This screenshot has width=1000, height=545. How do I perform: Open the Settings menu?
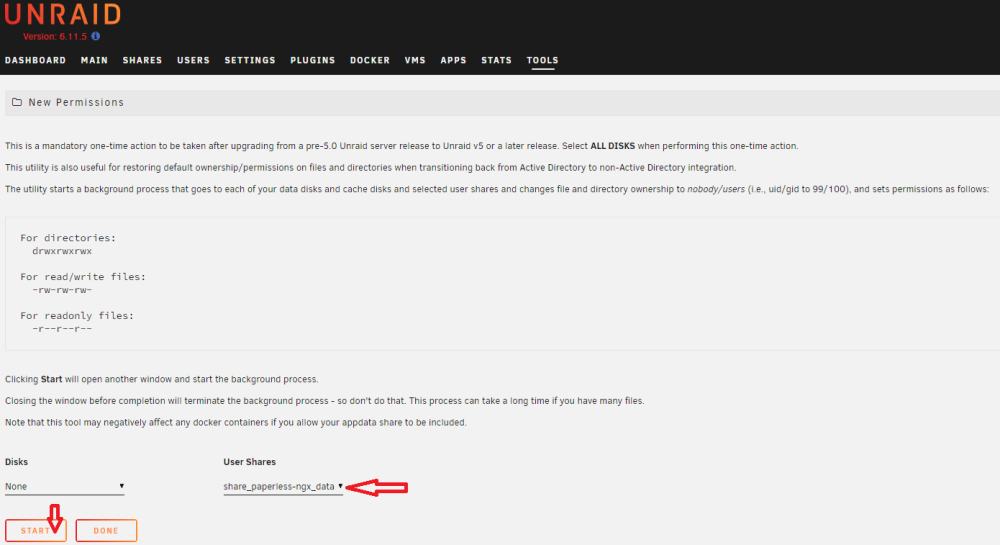pyautogui.click(x=250, y=60)
